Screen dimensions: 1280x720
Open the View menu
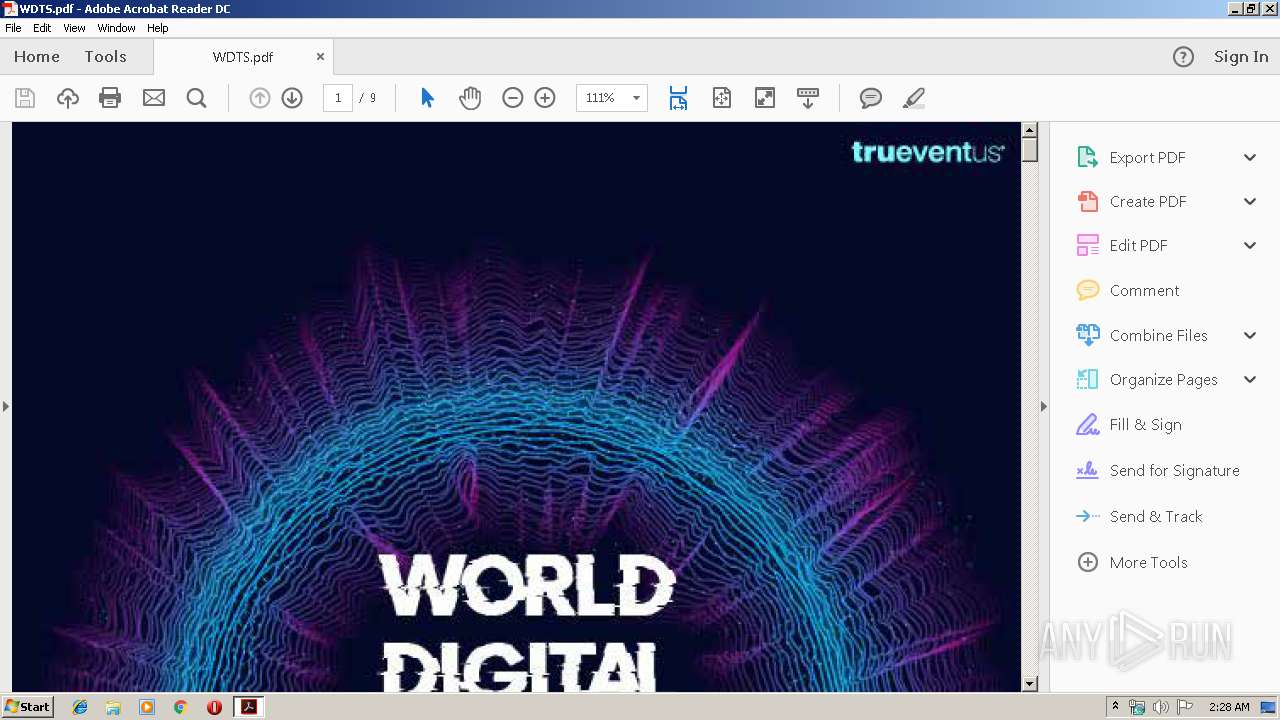click(x=74, y=28)
